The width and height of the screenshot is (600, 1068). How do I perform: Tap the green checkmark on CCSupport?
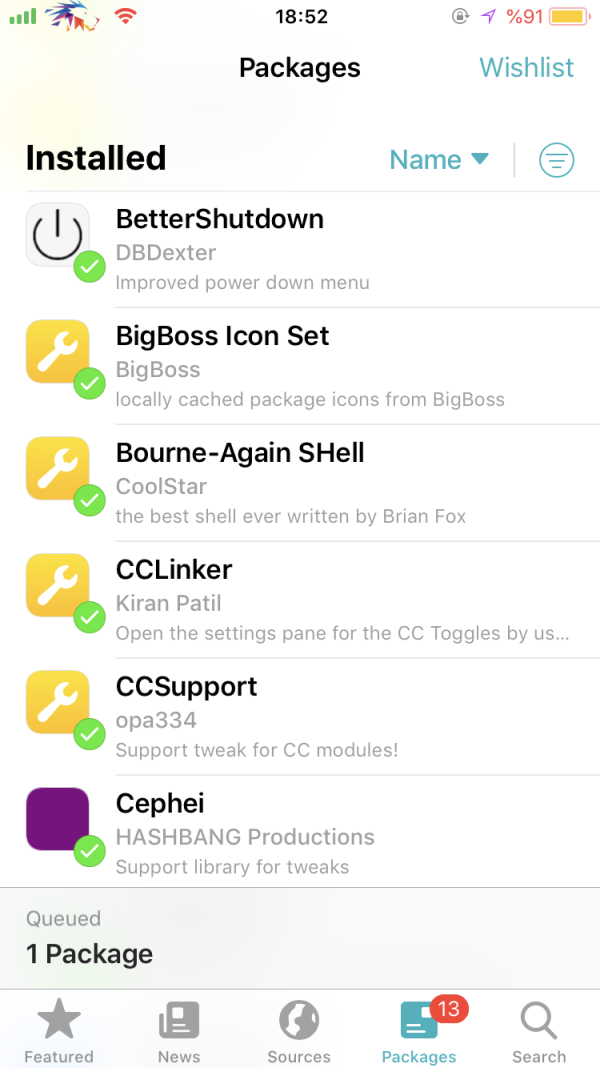coord(89,734)
